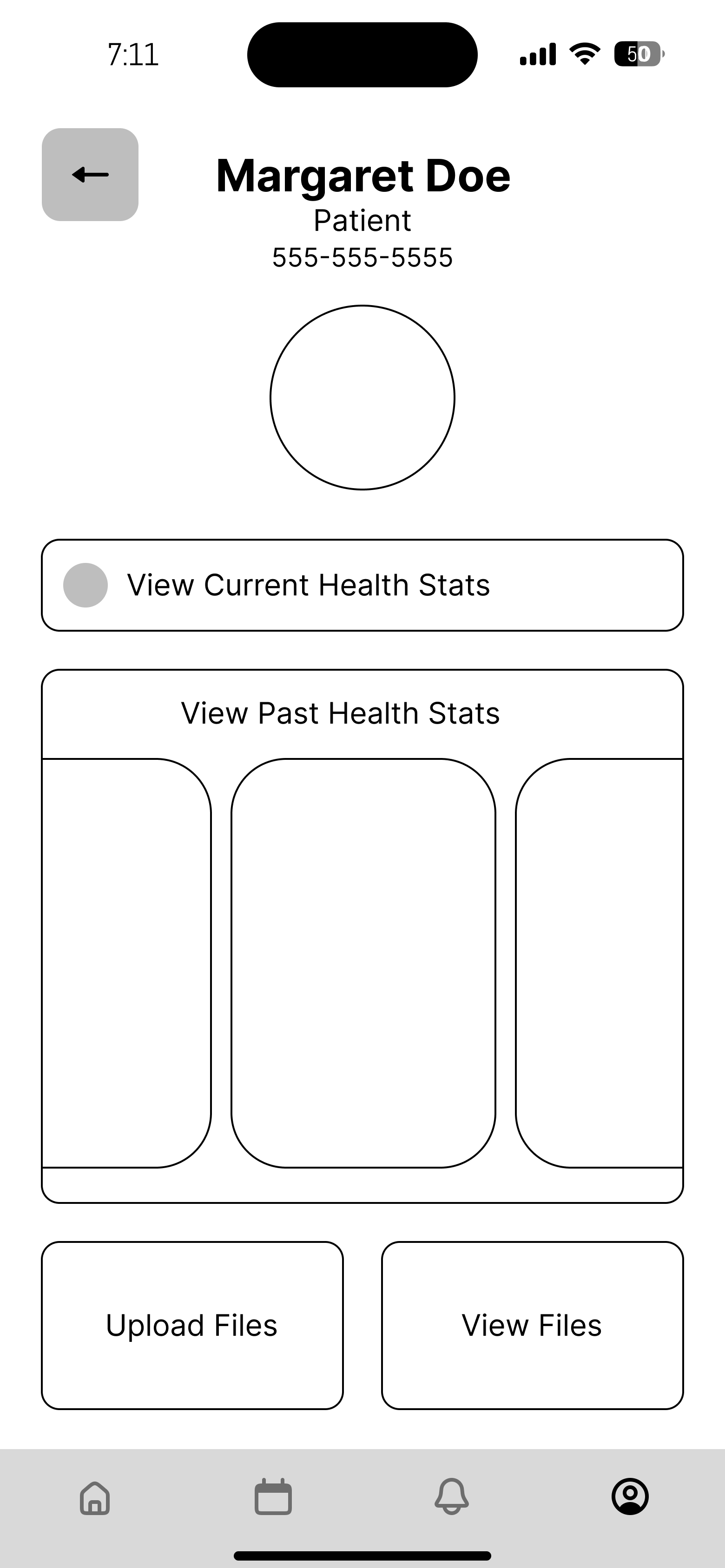Tap the home indicator bar at bottom

[362, 1556]
